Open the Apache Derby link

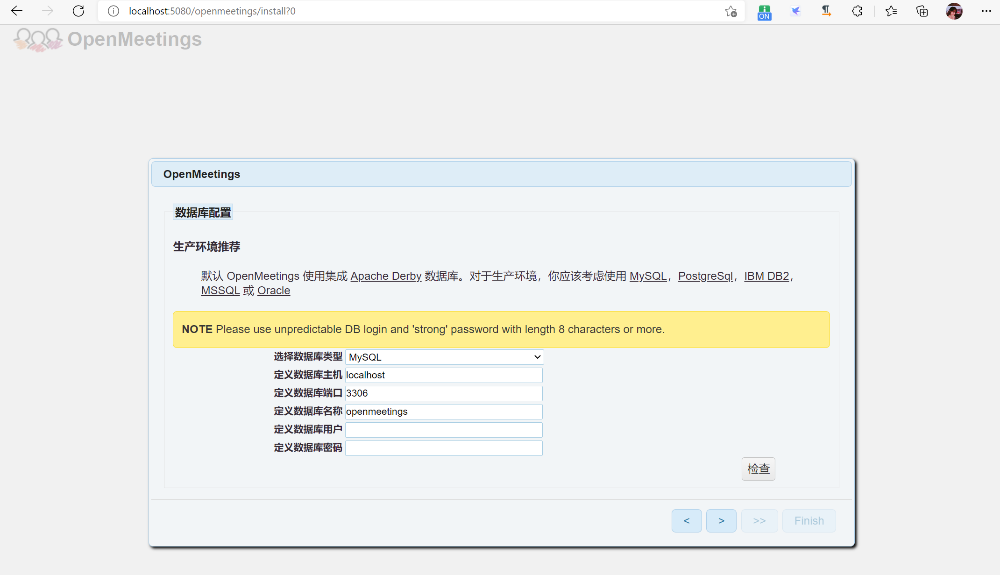click(386, 276)
